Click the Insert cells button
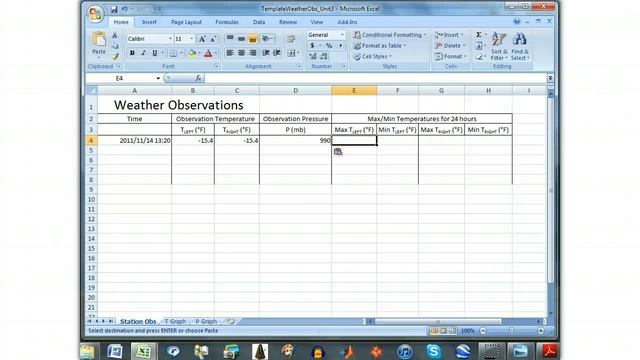 click(449, 35)
